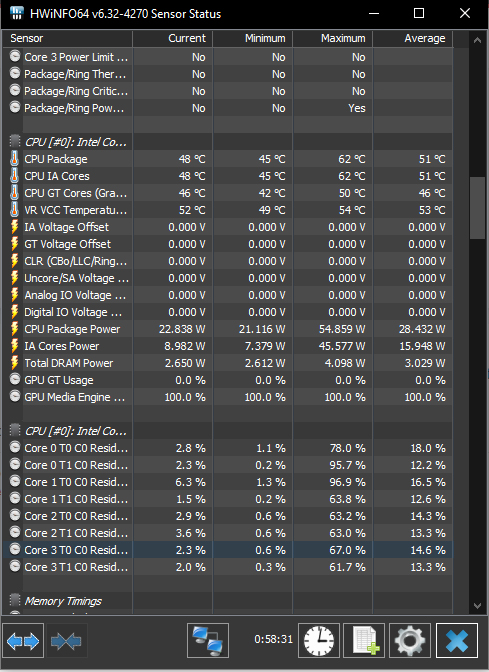
Task: Open sensor settings gear icon
Action: 410,641
